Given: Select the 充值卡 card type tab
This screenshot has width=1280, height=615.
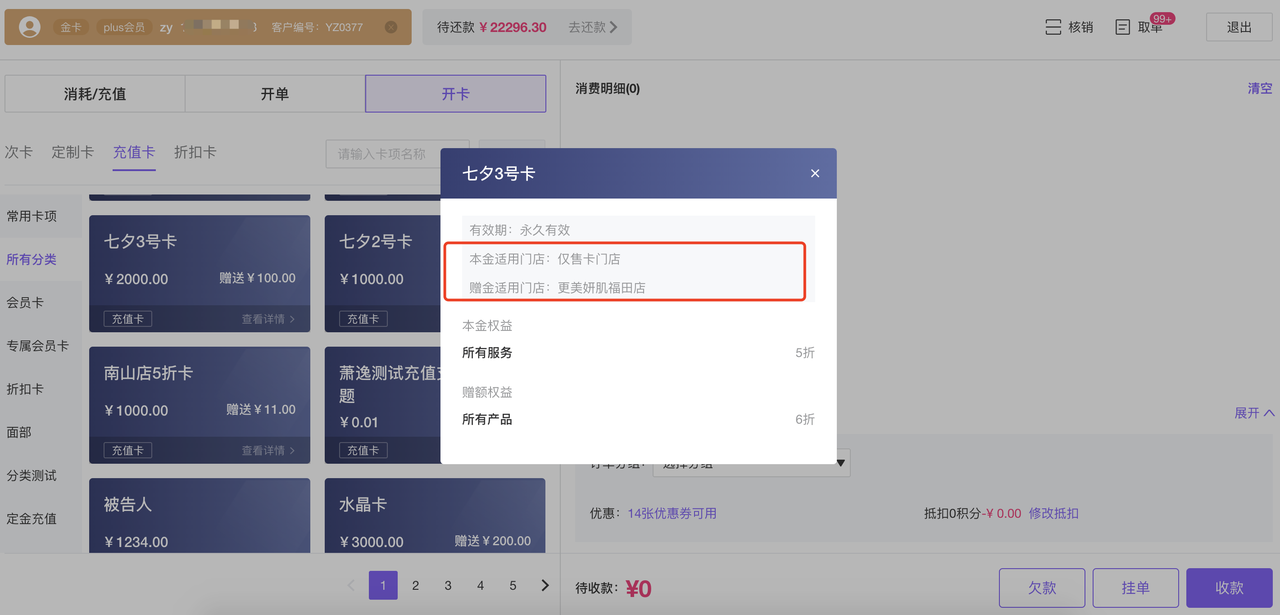Looking at the screenshot, I should [134, 152].
